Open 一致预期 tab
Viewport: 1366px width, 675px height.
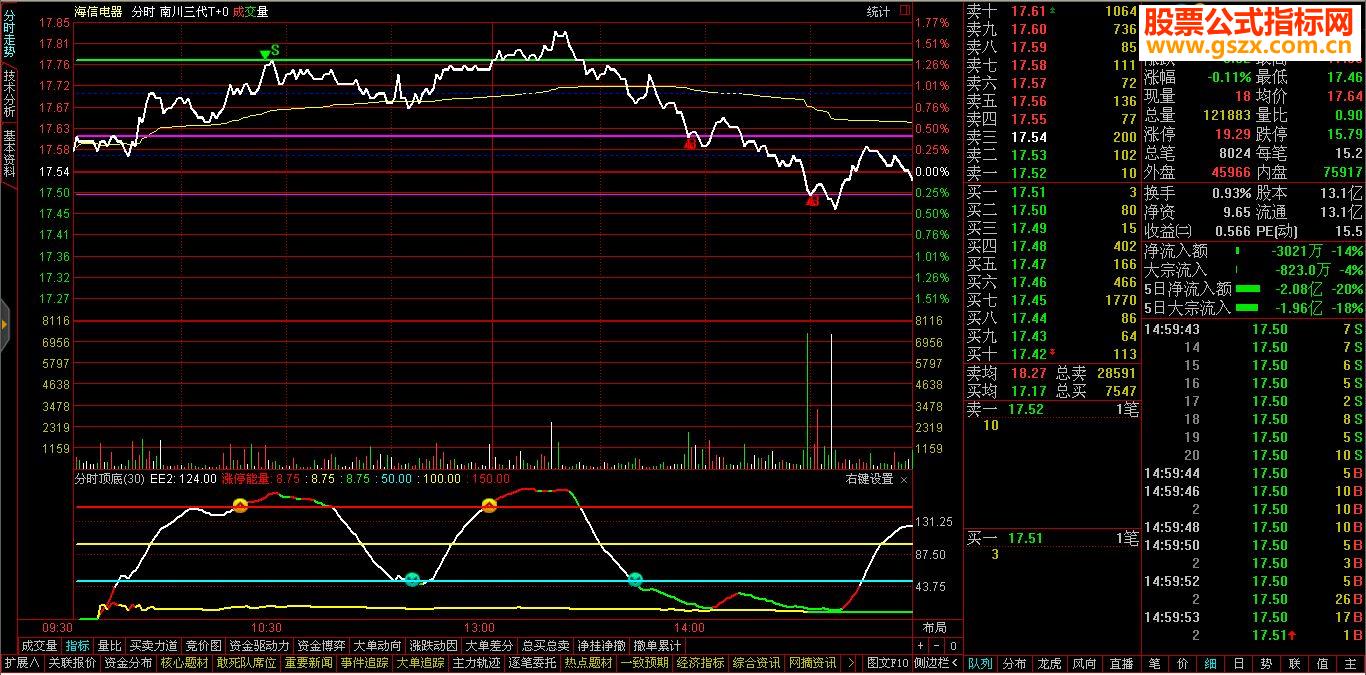point(644,663)
